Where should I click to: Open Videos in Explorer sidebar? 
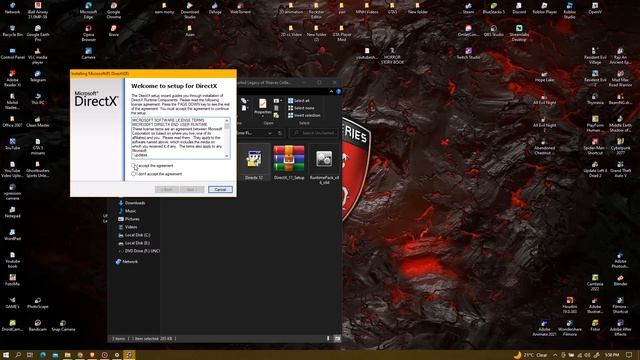point(131,227)
